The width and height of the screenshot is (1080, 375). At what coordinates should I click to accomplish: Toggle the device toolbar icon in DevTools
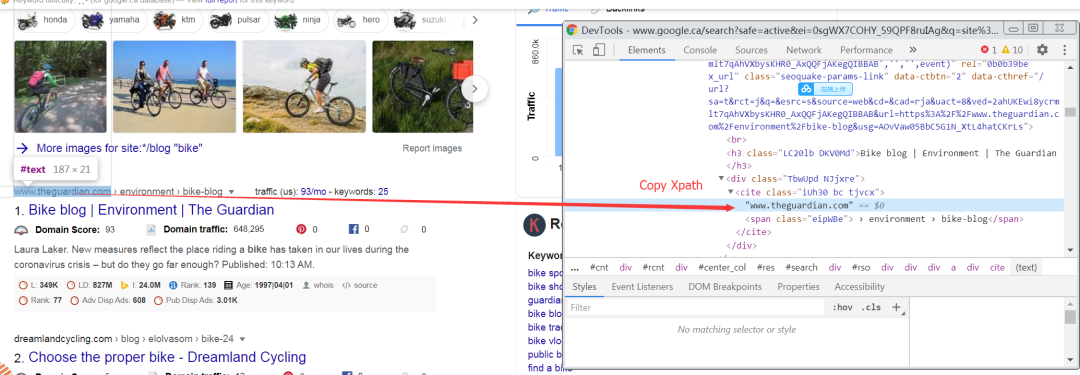599,50
